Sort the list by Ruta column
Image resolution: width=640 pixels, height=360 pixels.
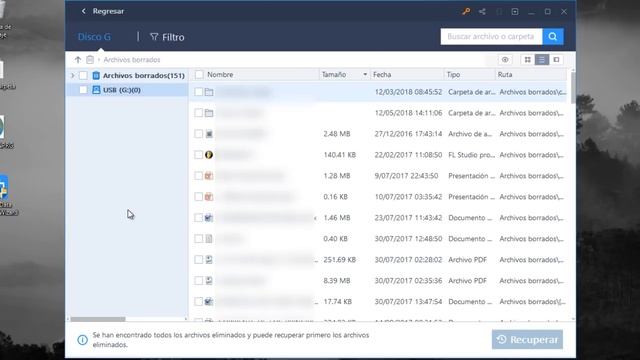(505, 75)
